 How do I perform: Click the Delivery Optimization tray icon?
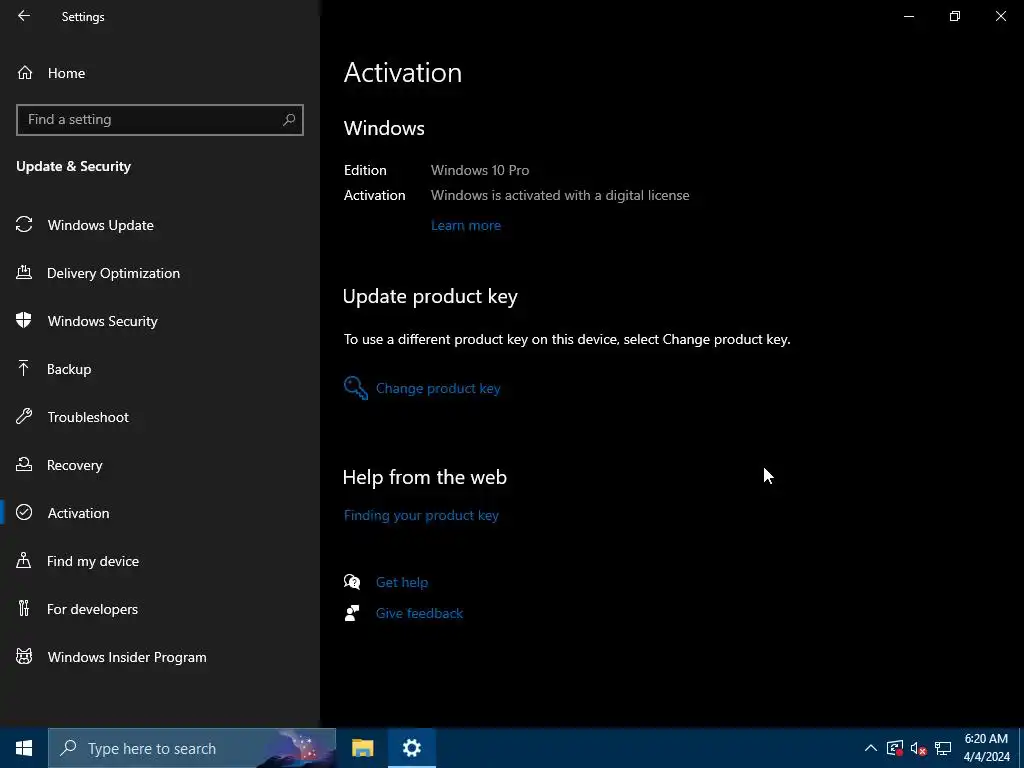24,272
